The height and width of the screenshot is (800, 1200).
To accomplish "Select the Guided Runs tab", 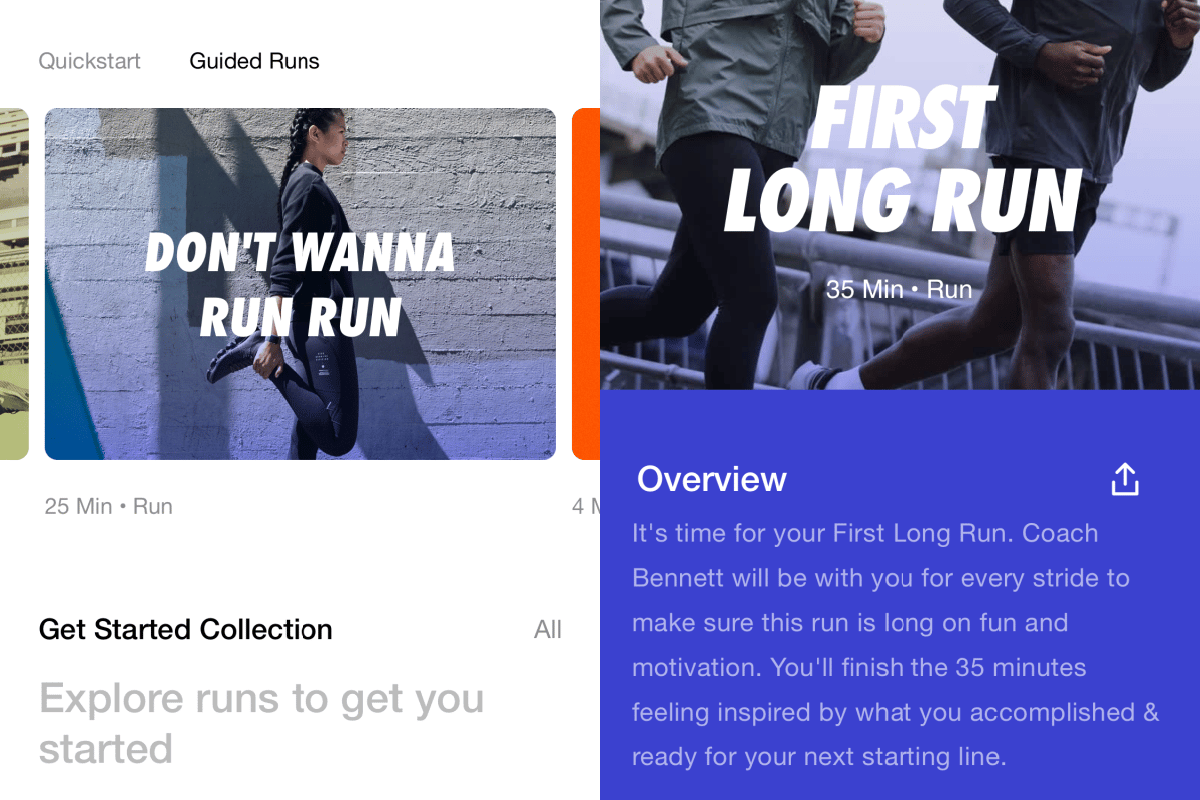I will point(254,61).
